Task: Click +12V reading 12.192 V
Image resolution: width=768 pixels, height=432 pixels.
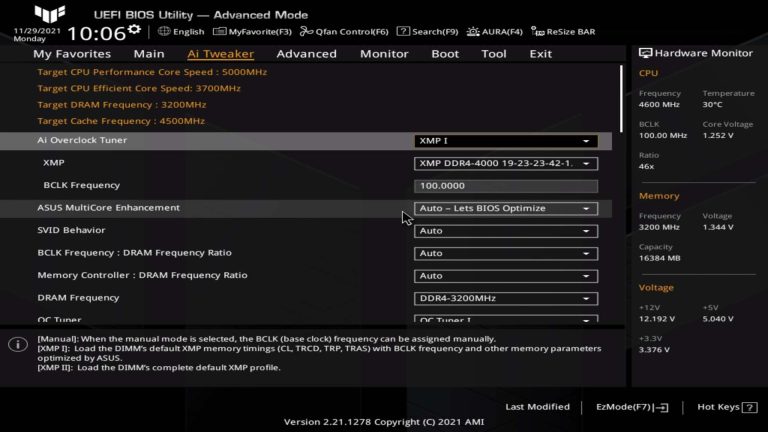Action: [657, 319]
